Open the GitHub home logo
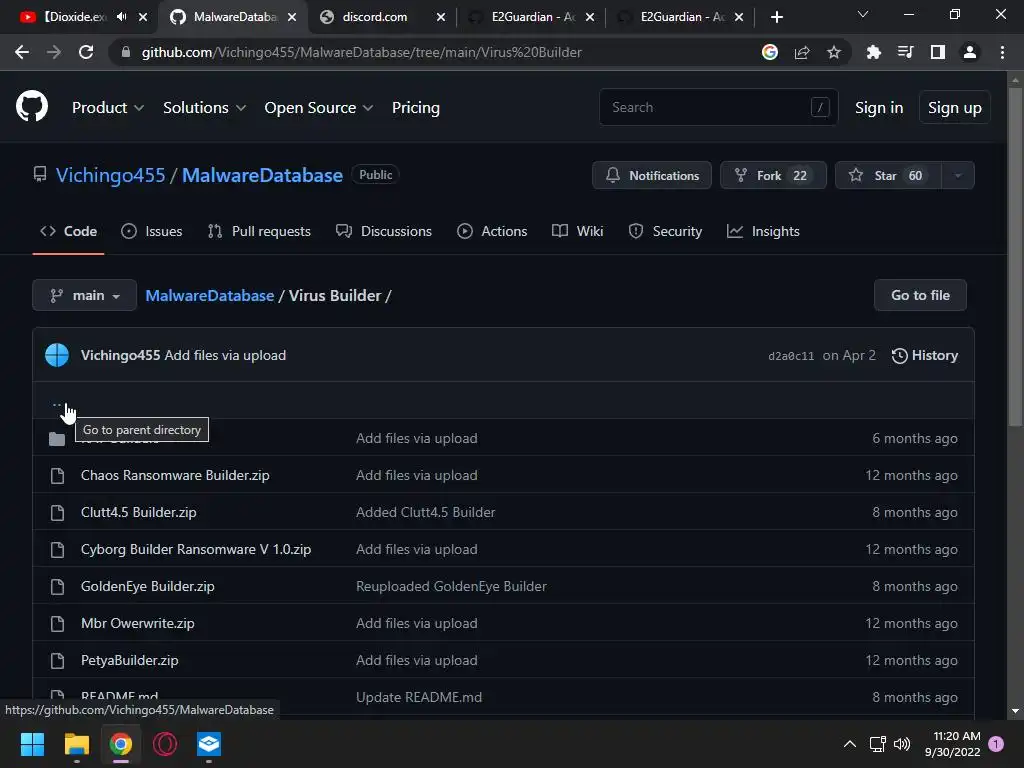 pyautogui.click(x=31, y=107)
